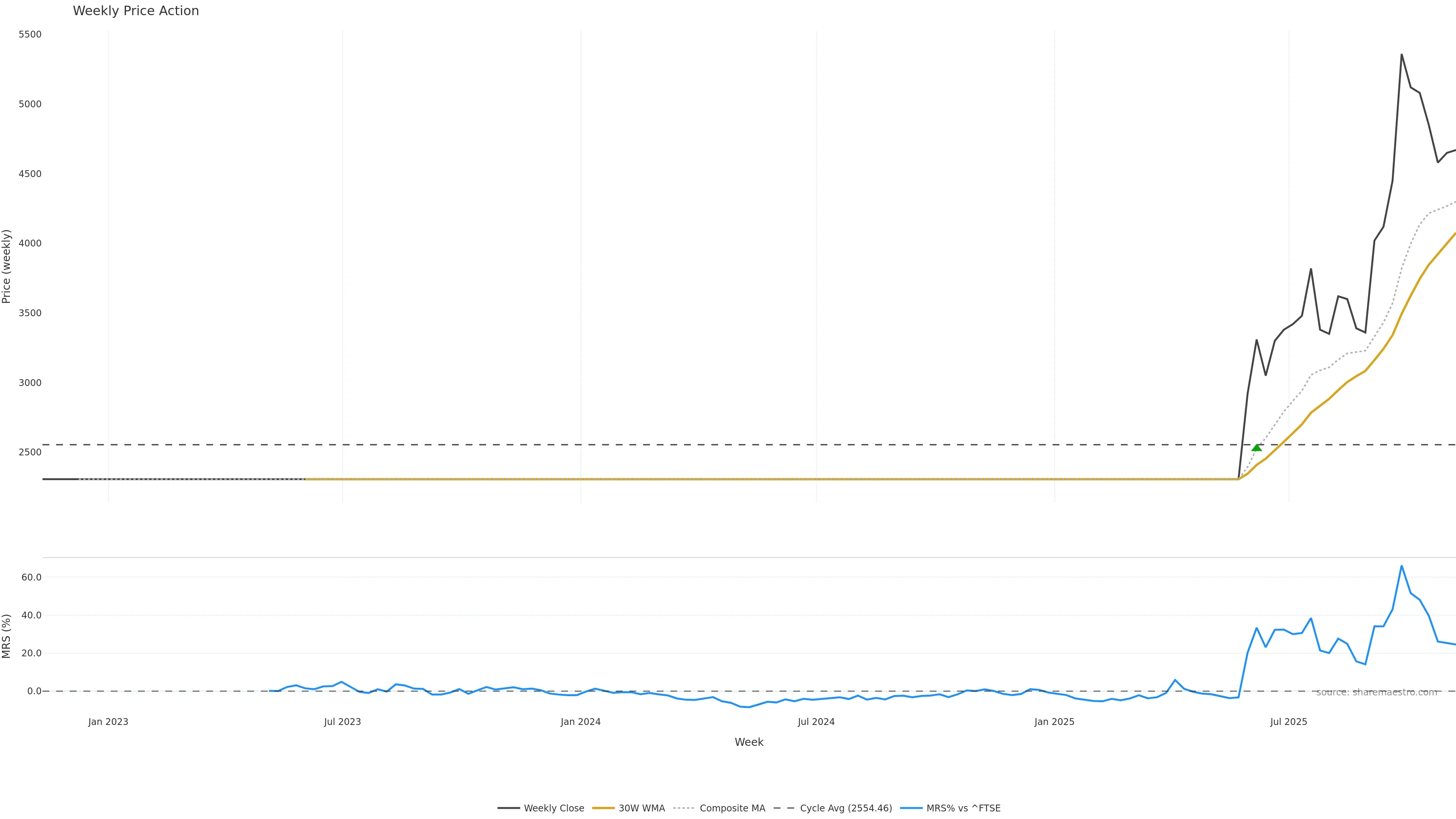Screen dimensions: 1456x819
Task: Click the 5500 price axis tick label
Action: (30, 35)
